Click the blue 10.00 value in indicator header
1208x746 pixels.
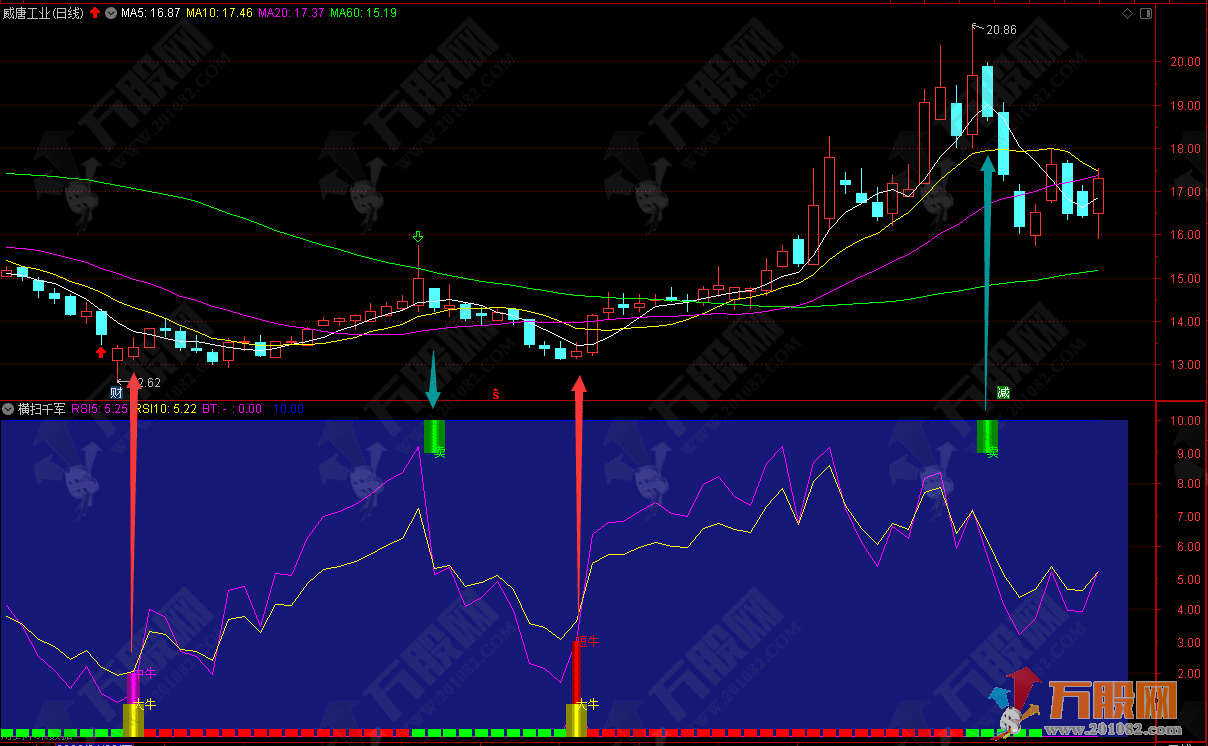(285, 408)
